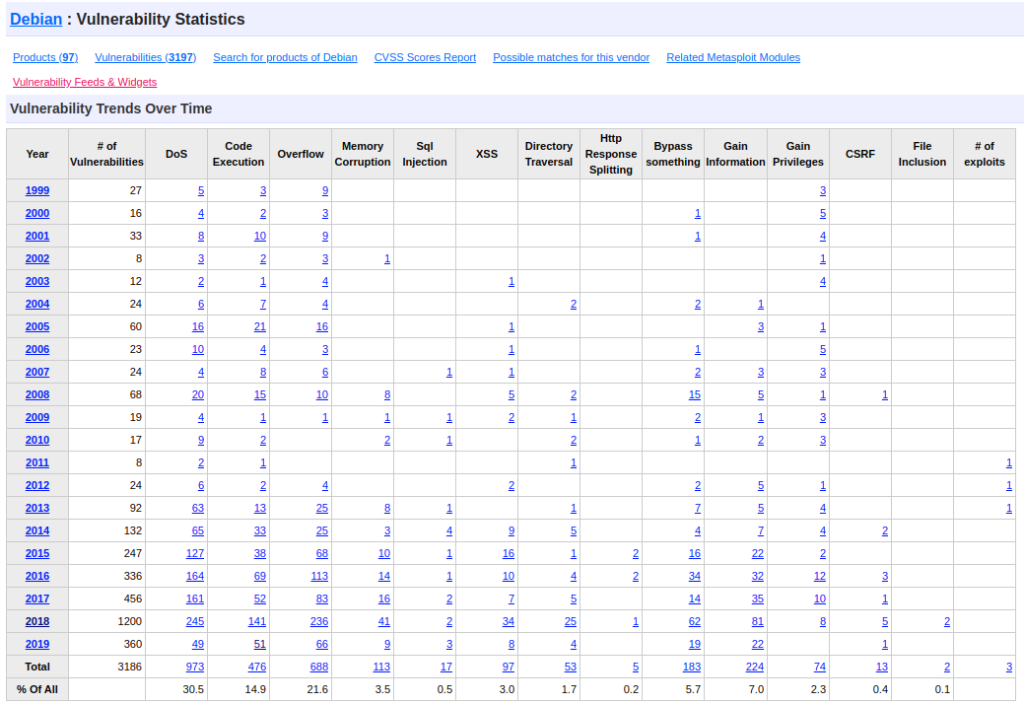Open 2018 File Inclusion count 2

[946, 622]
